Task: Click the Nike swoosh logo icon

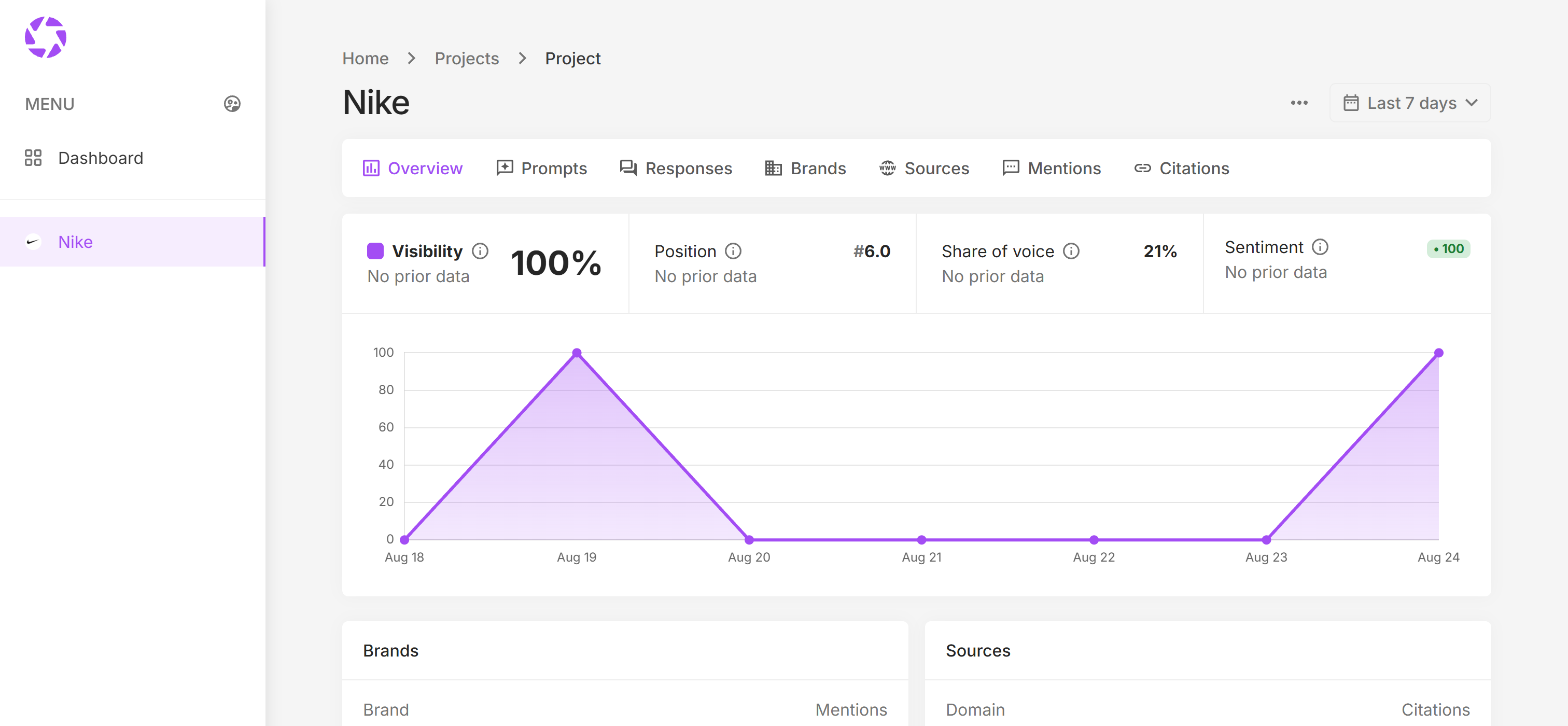Action: tap(33, 242)
